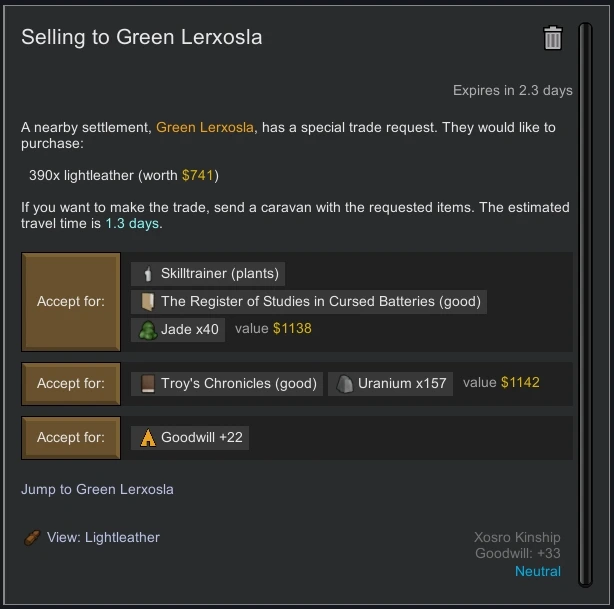Click the Register of Studies book icon
The image size is (614, 609).
(x=147, y=301)
